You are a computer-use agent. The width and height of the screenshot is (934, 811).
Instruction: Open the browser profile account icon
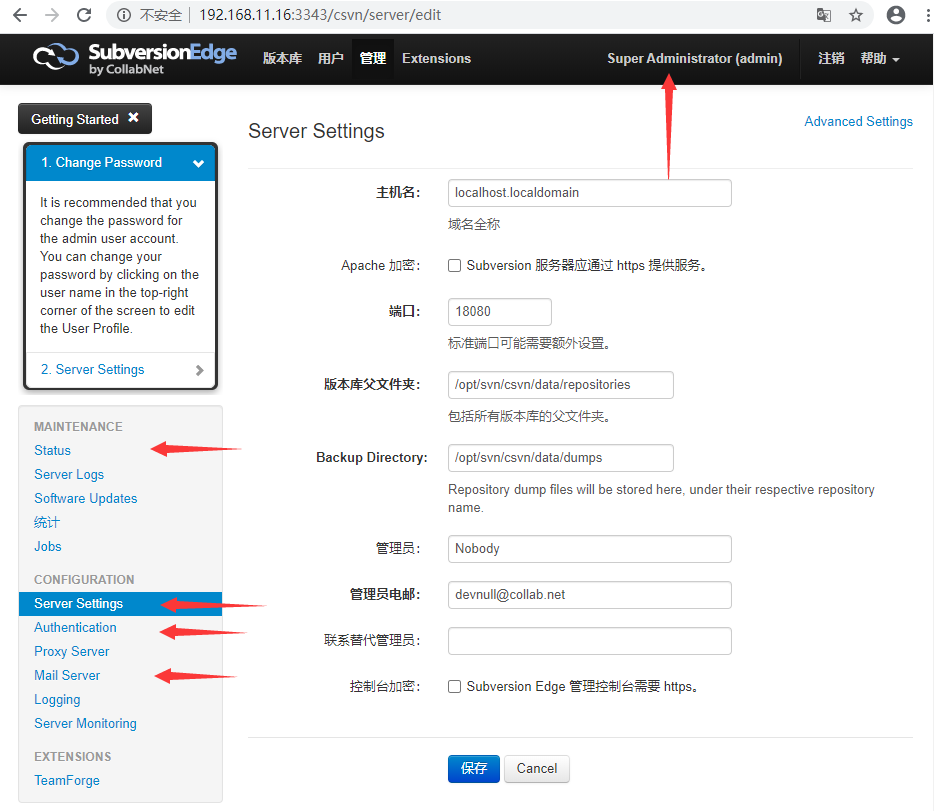coord(895,15)
